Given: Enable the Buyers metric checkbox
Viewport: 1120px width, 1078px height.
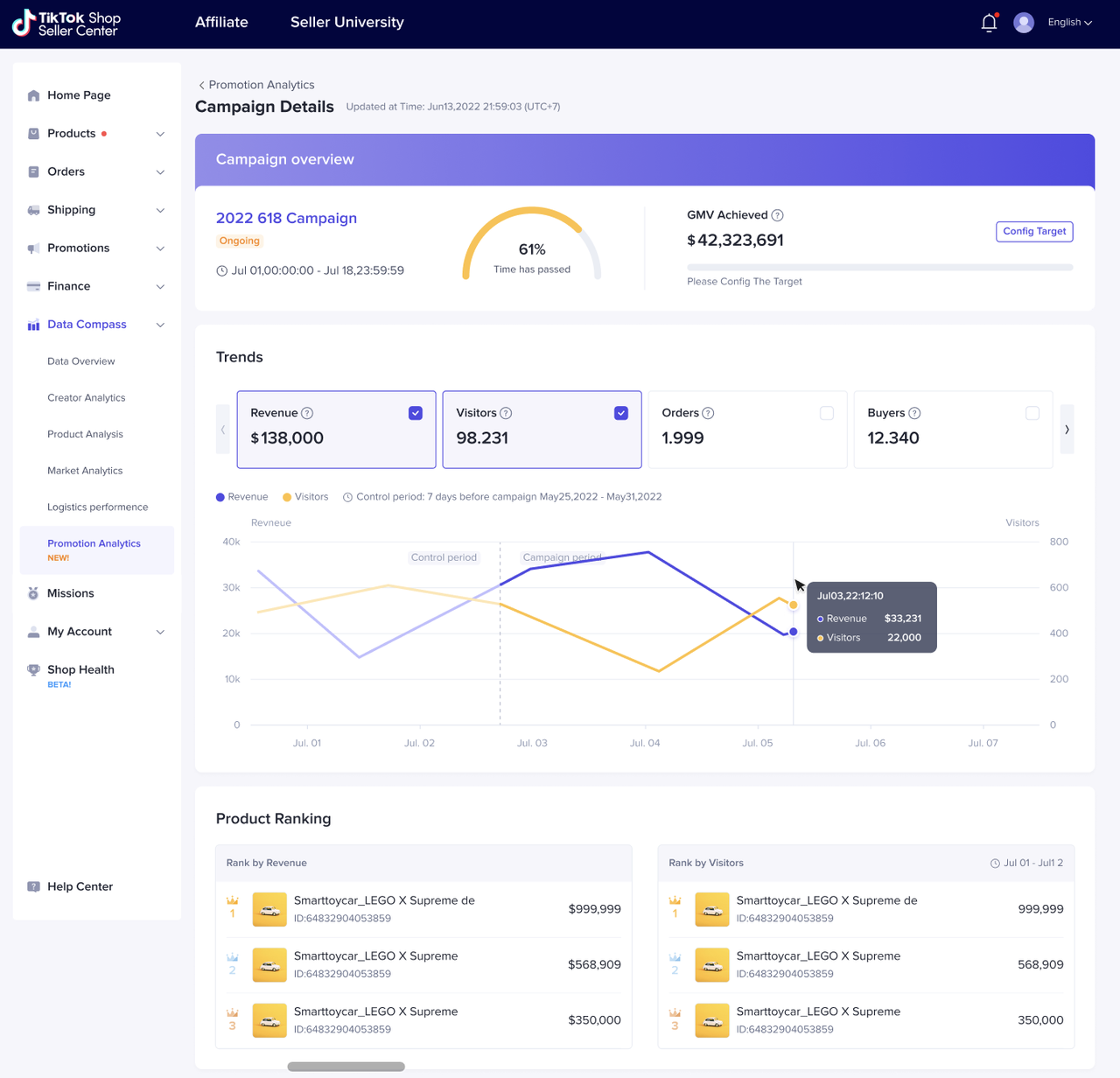Looking at the screenshot, I should (1032, 413).
